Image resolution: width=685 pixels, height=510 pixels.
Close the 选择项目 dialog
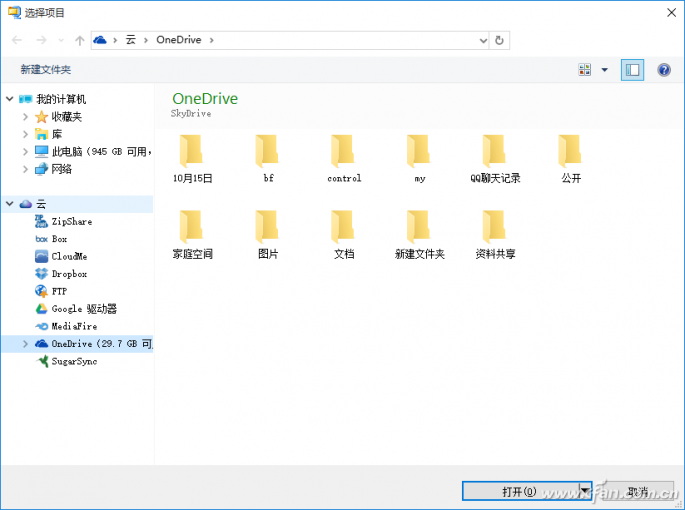pyautogui.click(x=671, y=13)
